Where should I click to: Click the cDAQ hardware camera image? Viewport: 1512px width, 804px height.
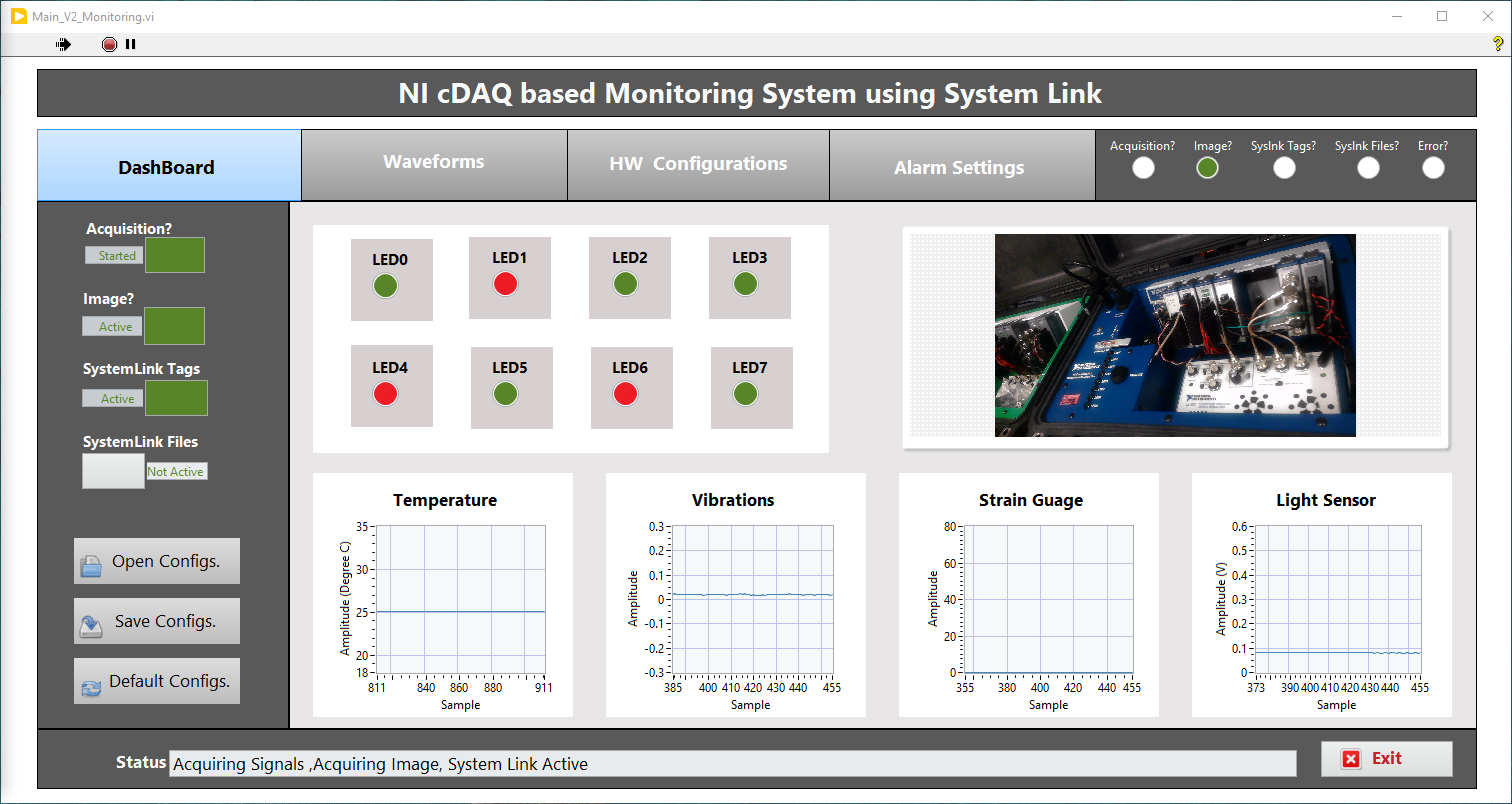[1175, 335]
